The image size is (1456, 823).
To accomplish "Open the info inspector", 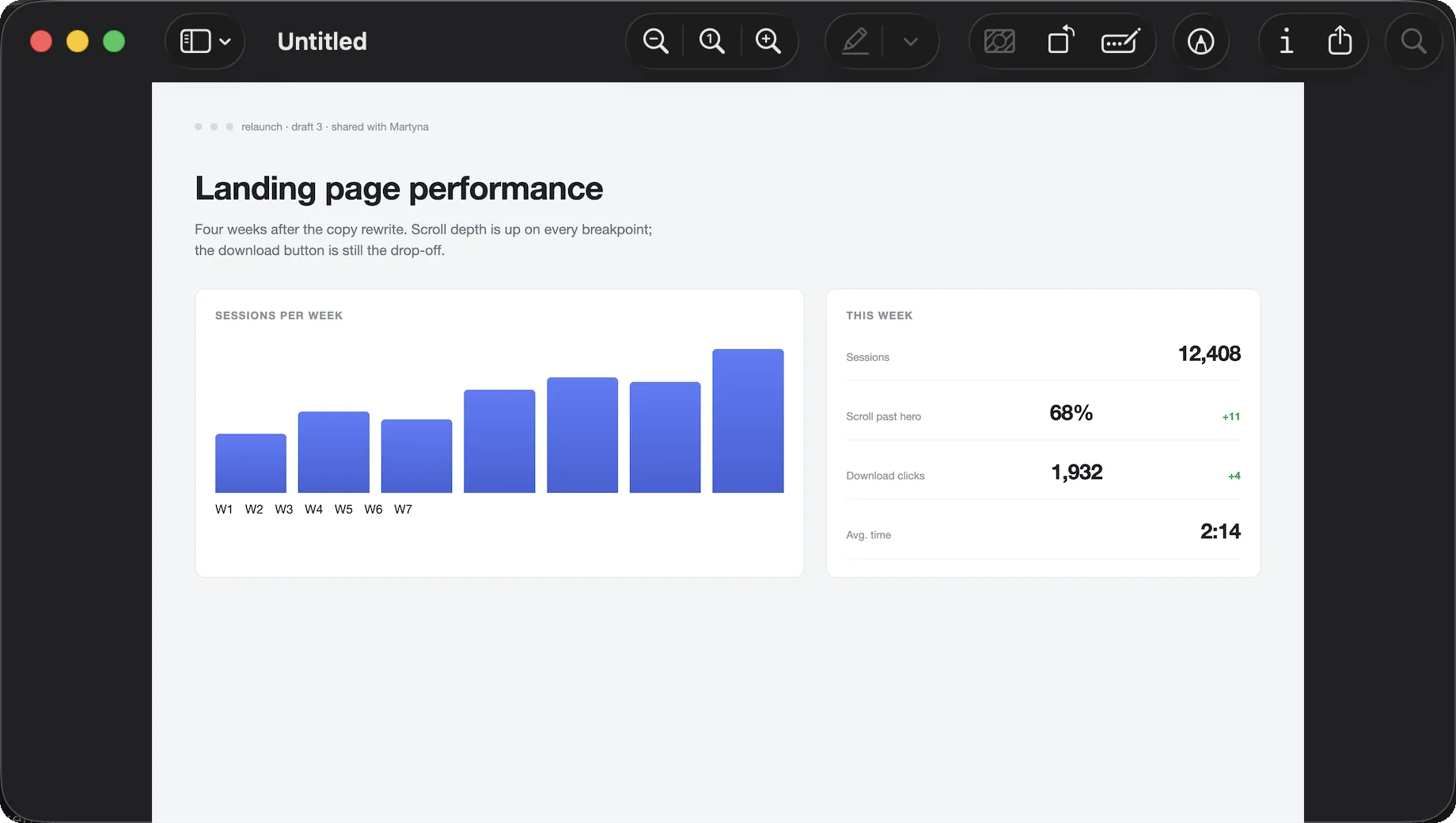I will click(x=1287, y=41).
